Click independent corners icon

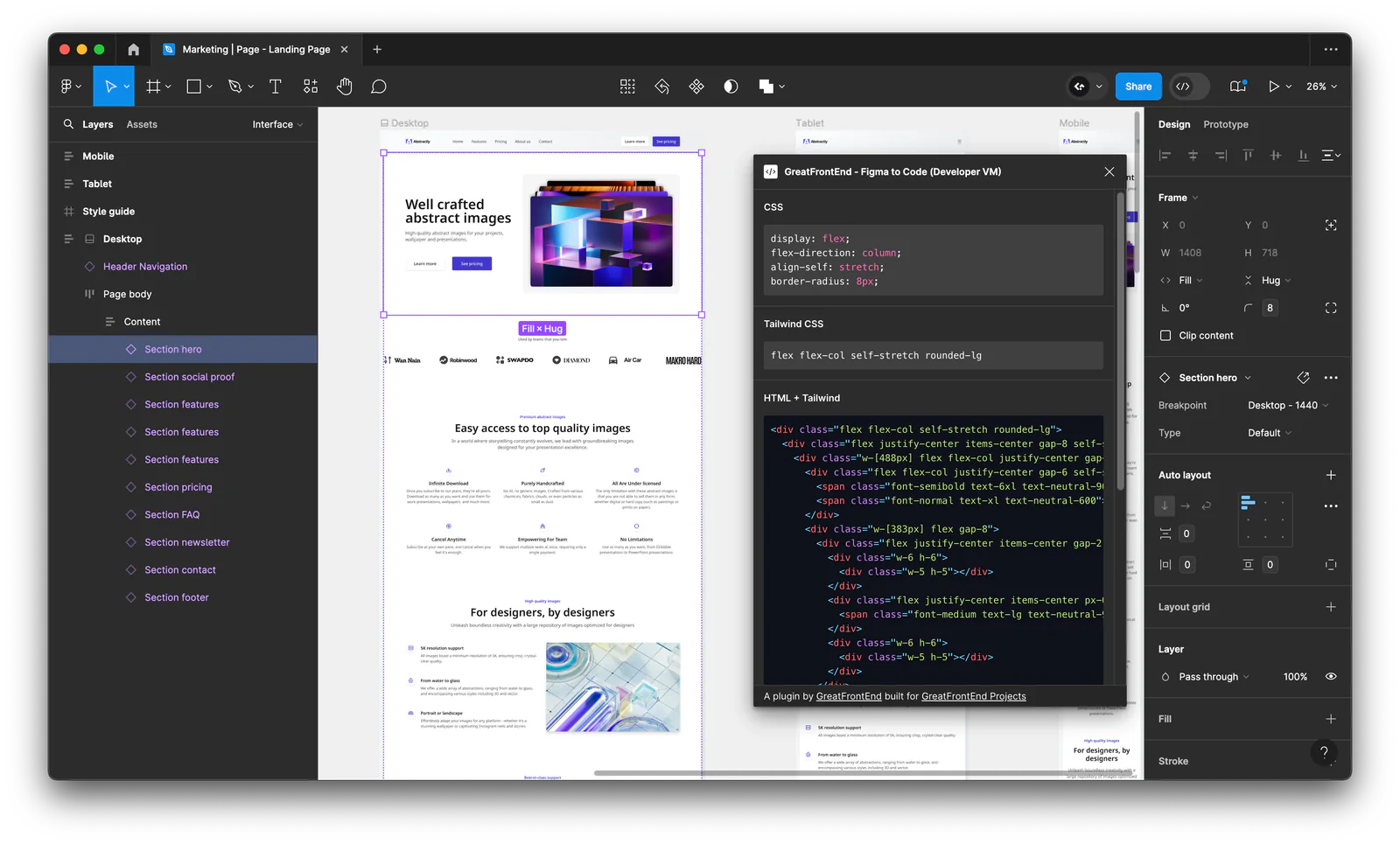click(1331, 308)
